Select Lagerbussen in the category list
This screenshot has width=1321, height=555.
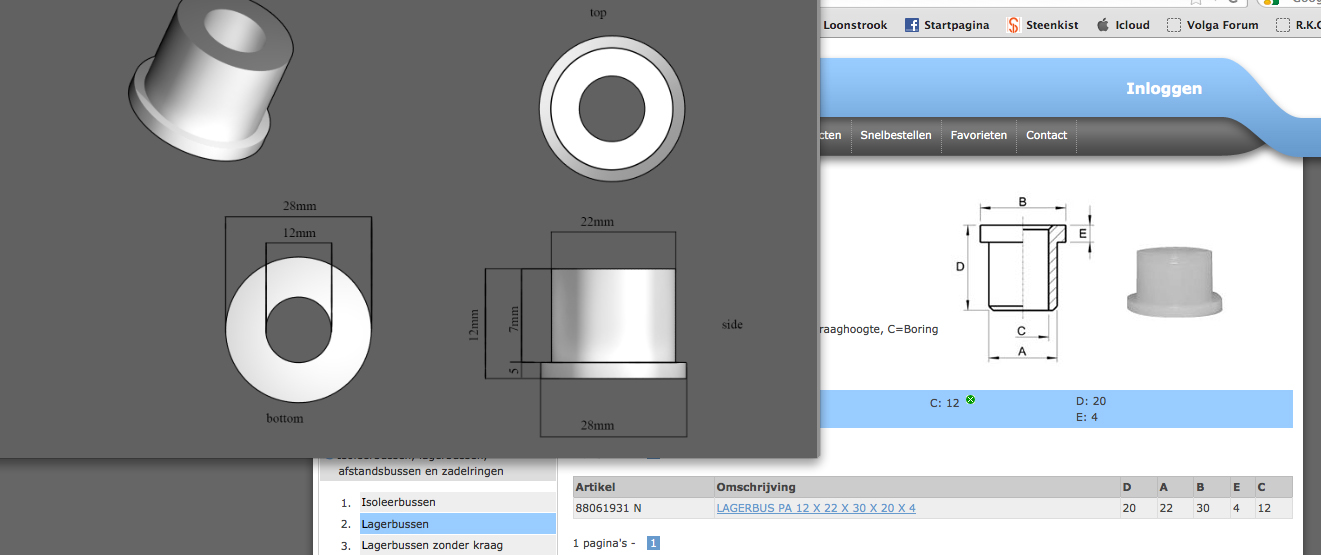tap(395, 524)
